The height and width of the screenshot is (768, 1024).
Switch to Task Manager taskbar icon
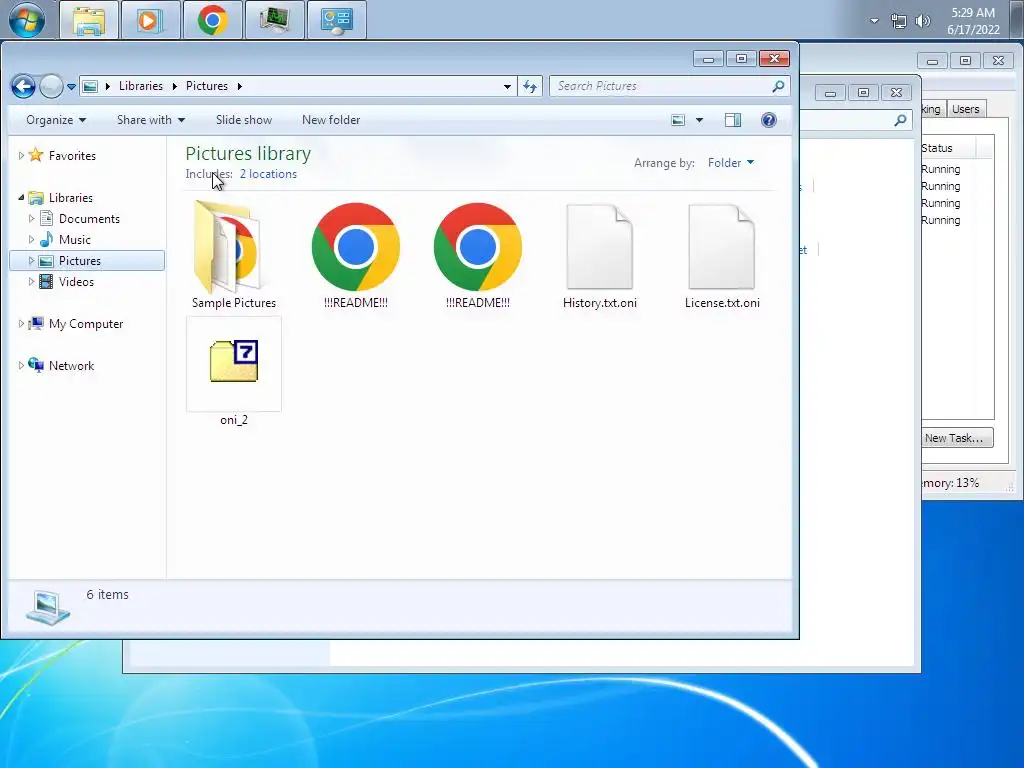[x=274, y=20]
